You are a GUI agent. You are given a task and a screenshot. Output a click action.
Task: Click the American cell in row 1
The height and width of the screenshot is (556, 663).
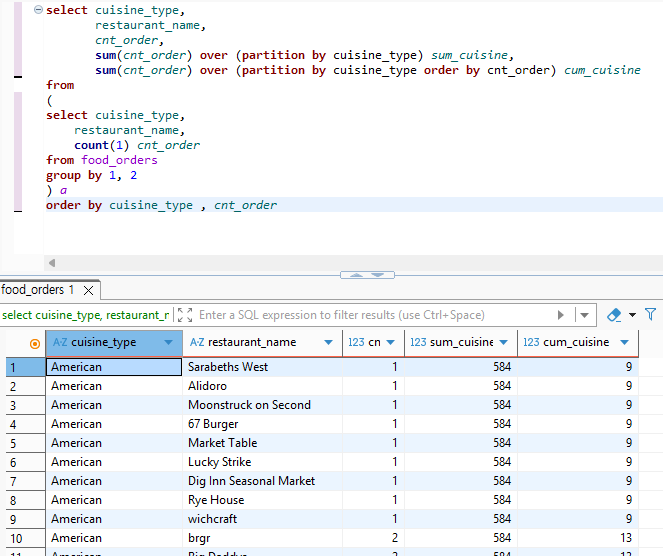point(114,367)
